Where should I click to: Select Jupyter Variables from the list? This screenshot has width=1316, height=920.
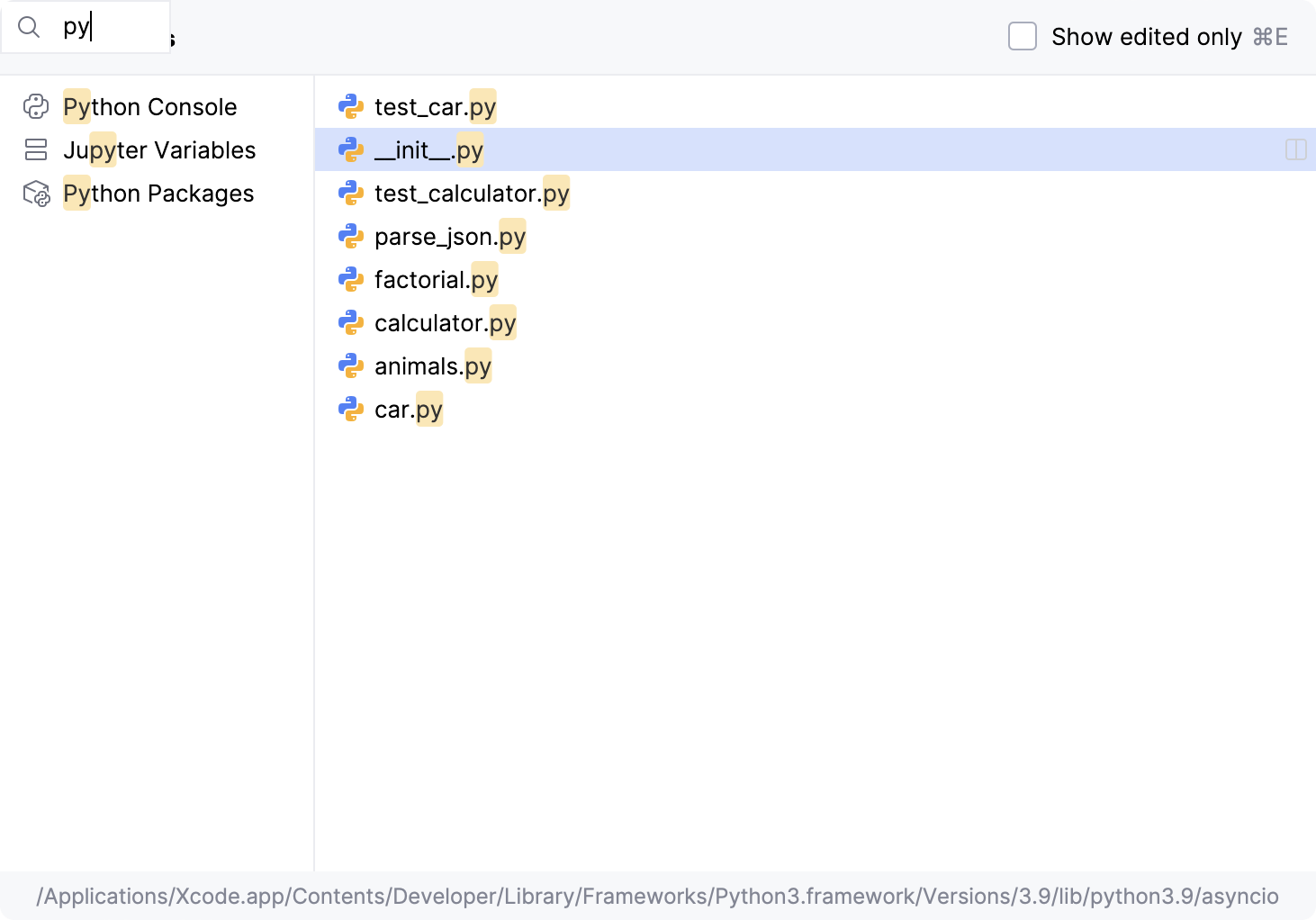159,150
